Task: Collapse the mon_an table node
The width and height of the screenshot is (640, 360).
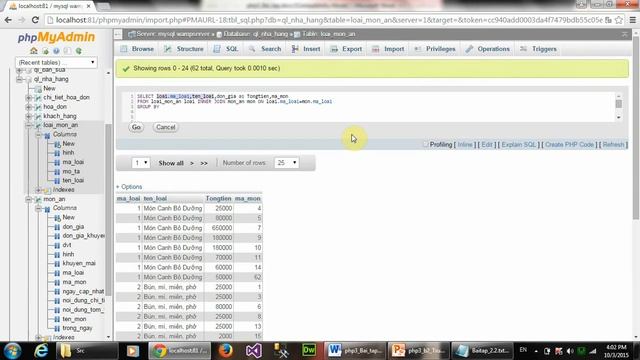Action: [x=29, y=199]
